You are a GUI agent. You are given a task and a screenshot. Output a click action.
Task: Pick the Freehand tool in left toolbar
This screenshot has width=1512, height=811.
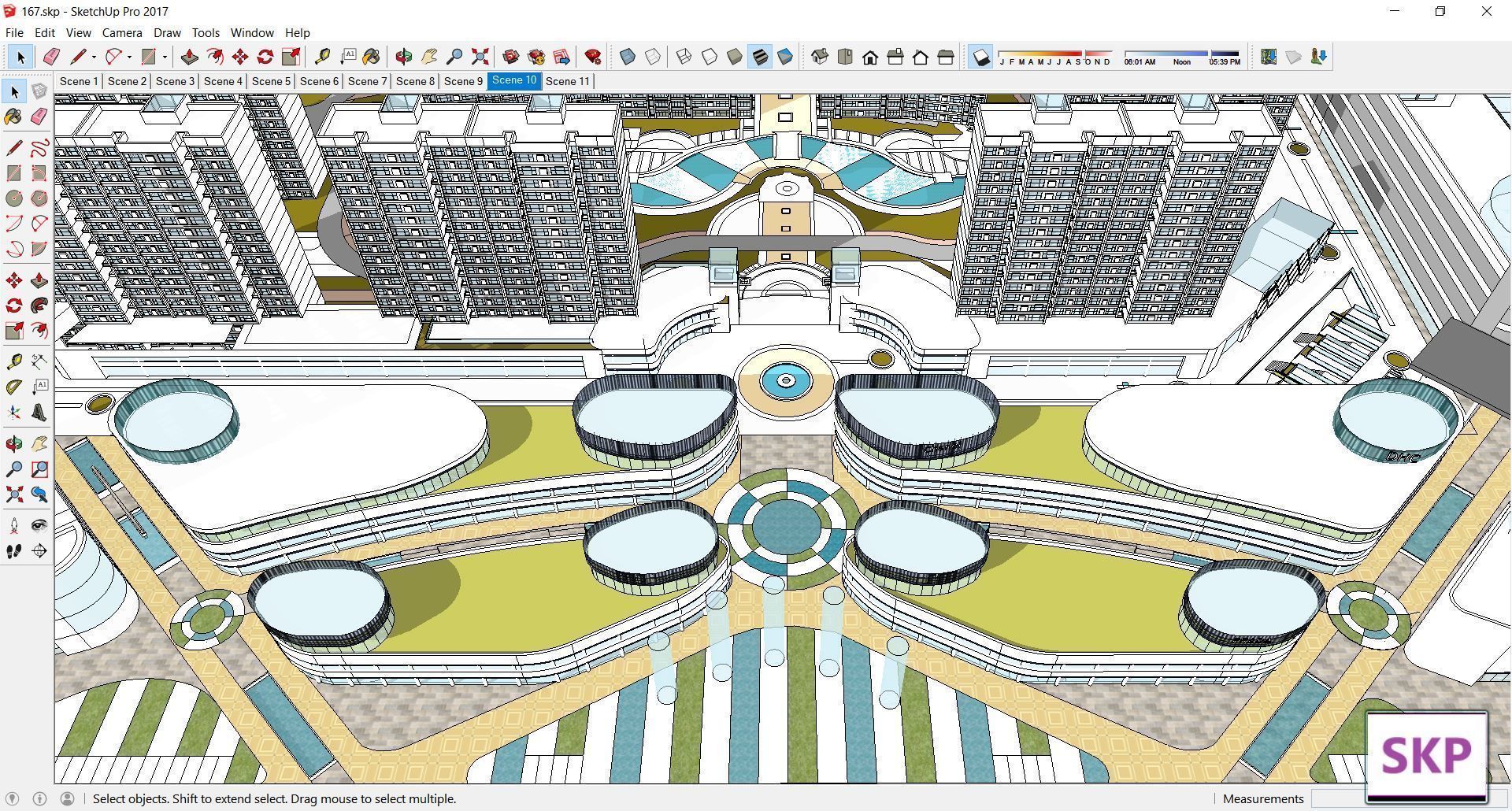(x=39, y=147)
